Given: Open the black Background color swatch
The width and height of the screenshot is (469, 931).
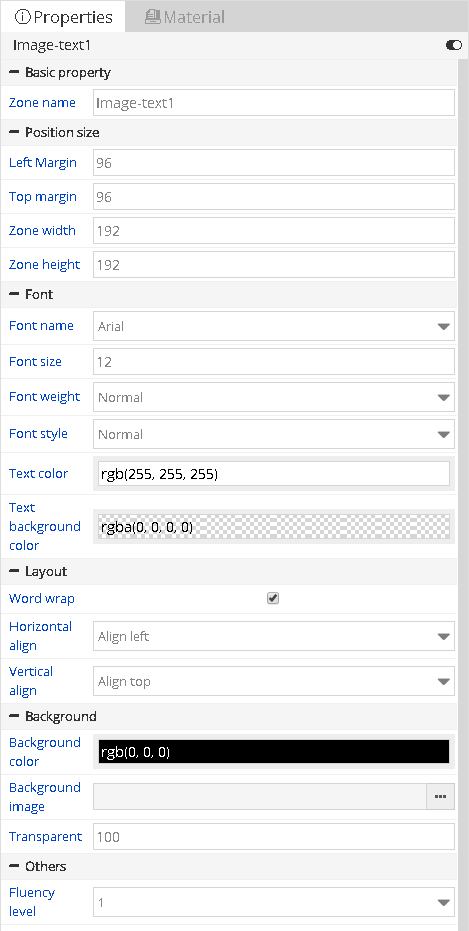Looking at the screenshot, I should [274, 752].
